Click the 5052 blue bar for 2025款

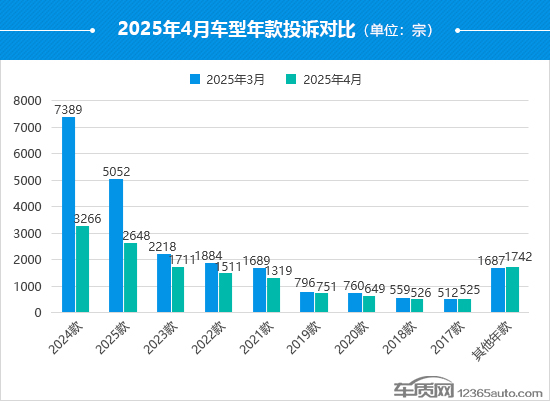pos(116,246)
